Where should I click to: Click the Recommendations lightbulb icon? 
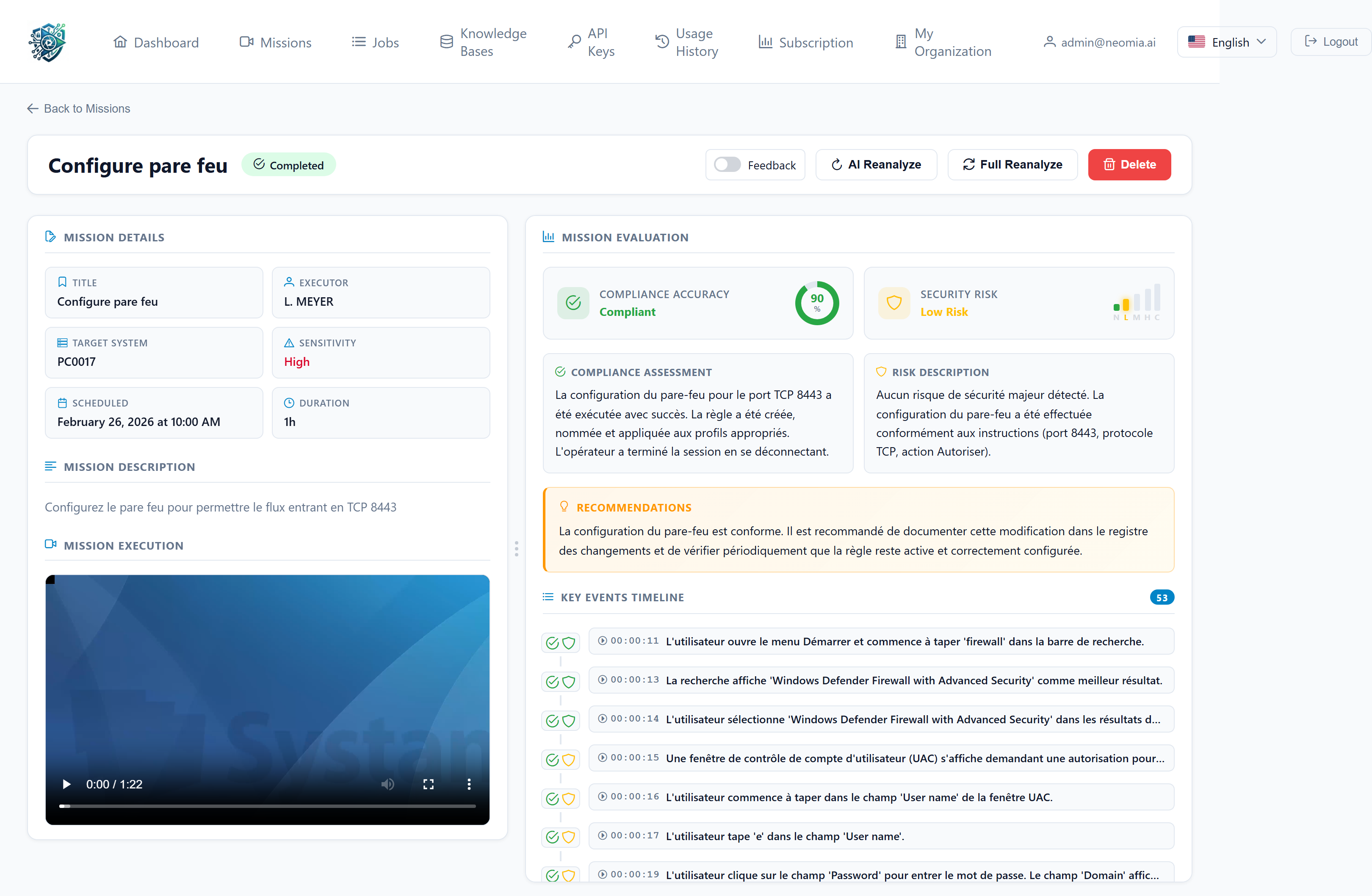(564, 506)
